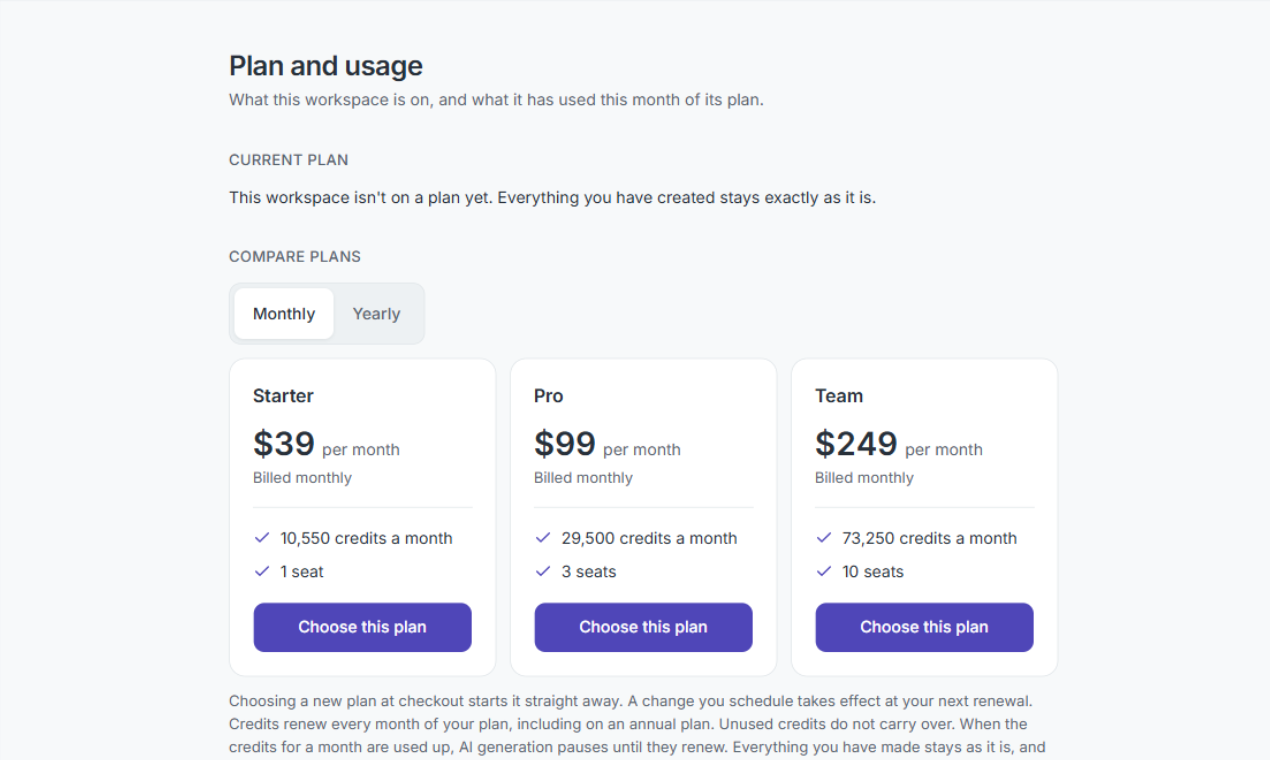Click the Current Plan section label

click(289, 160)
